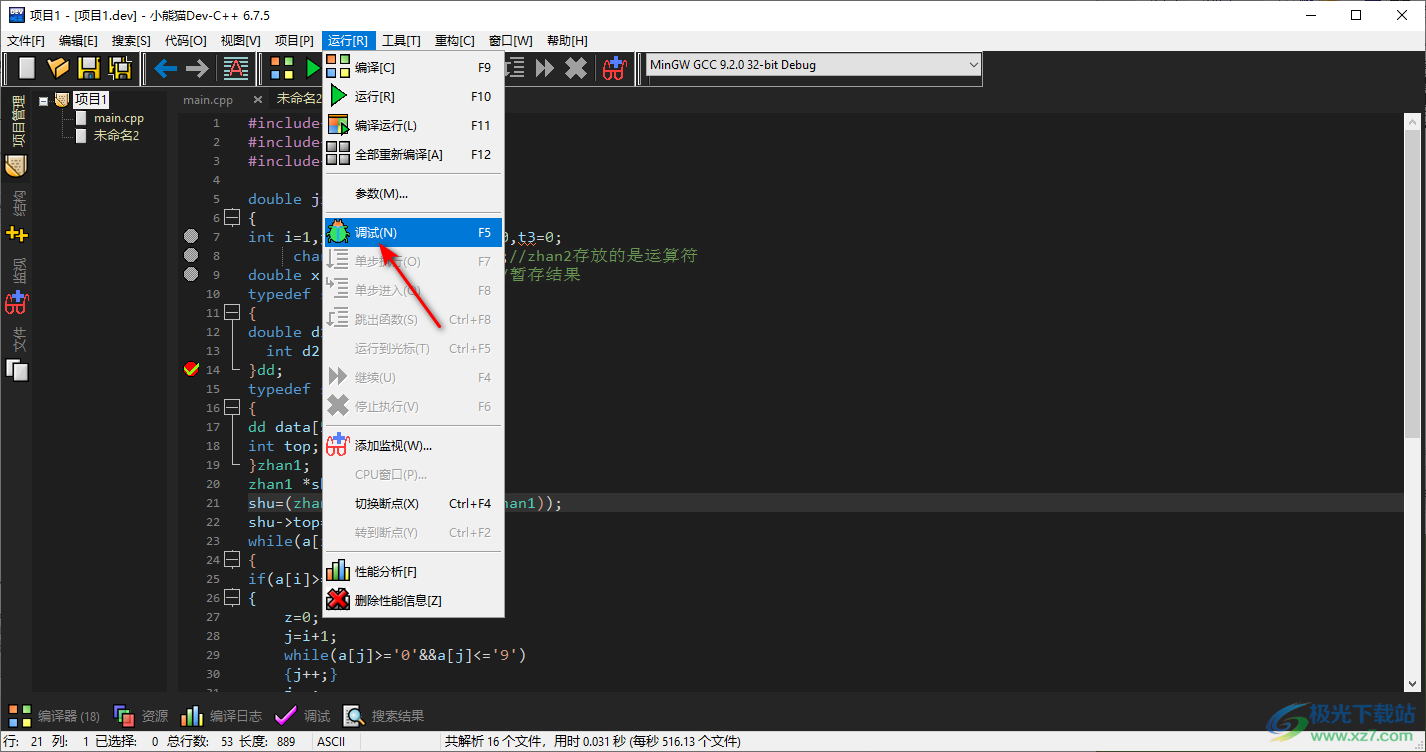
Task: Toggle the breakpoint marker on line 7
Action: [x=192, y=237]
